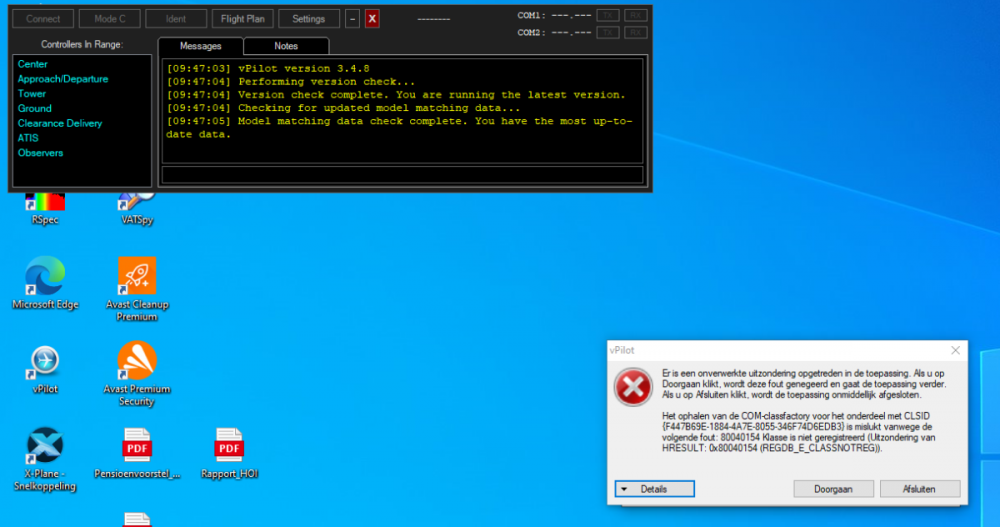Switch to the Messages tab
This screenshot has height=527, width=1000.
pyautogui.click(x=200, y=46)
